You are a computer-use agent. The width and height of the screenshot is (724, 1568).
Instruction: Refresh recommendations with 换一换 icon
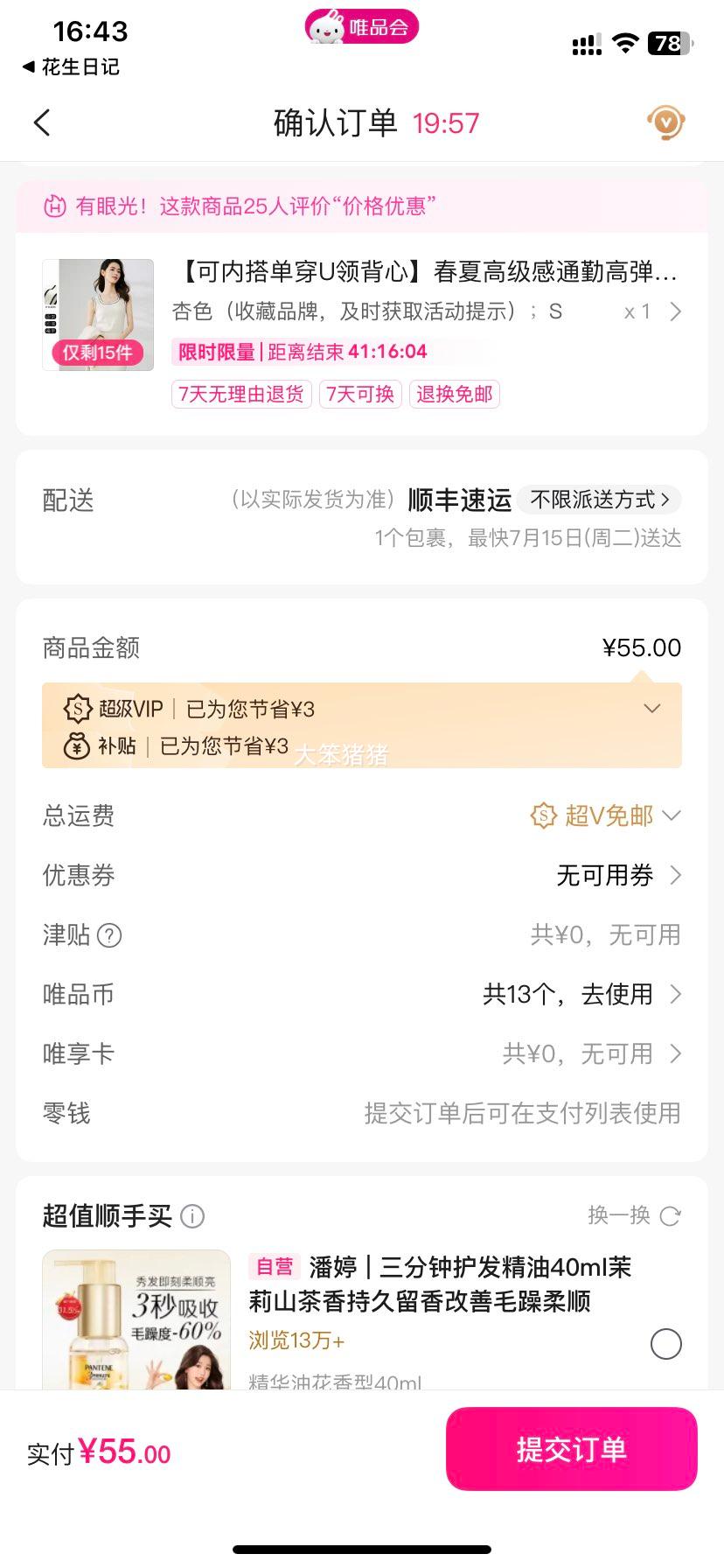click(x=671, y=1215)
